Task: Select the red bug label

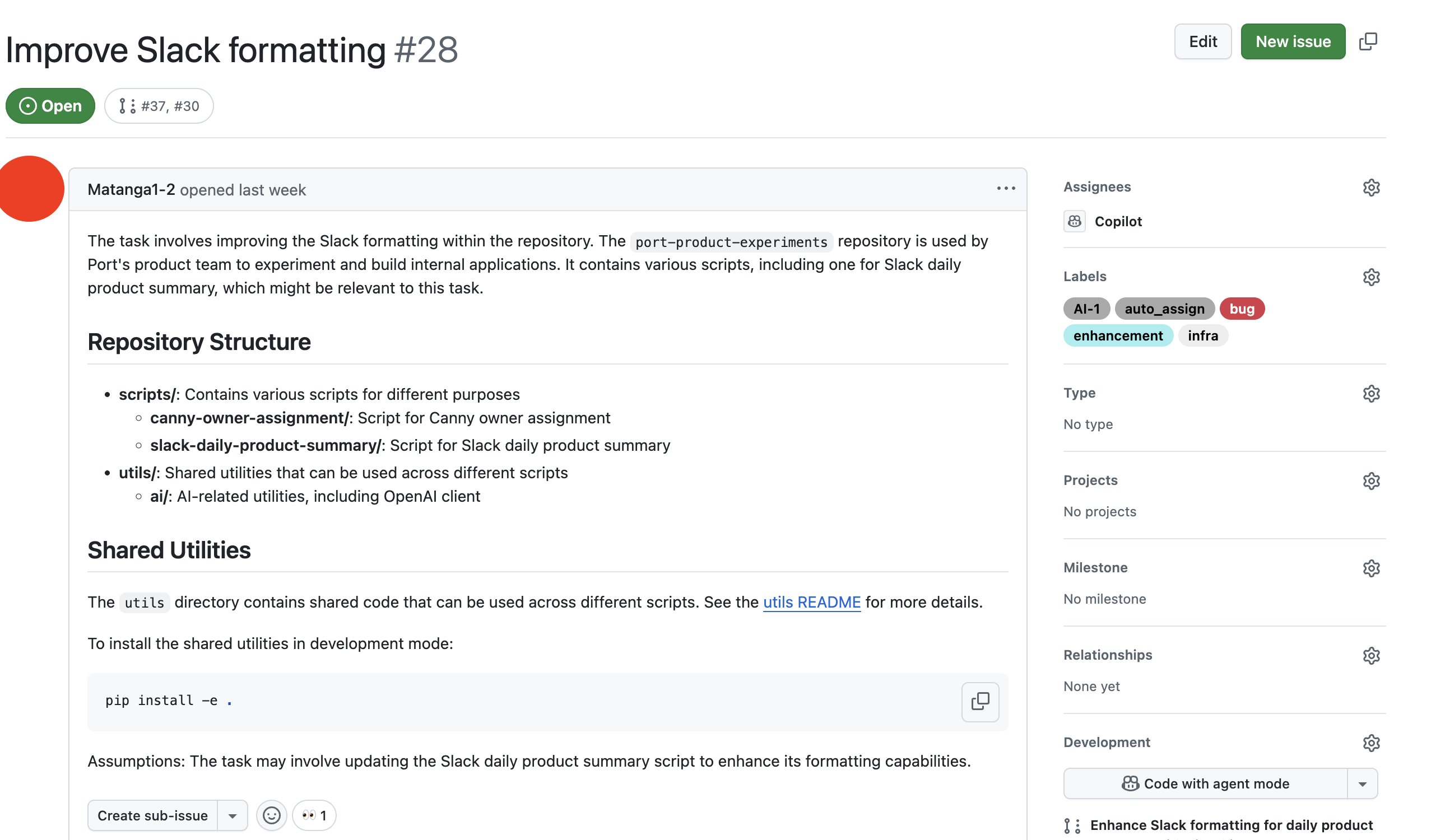Action: point(1242,309)
